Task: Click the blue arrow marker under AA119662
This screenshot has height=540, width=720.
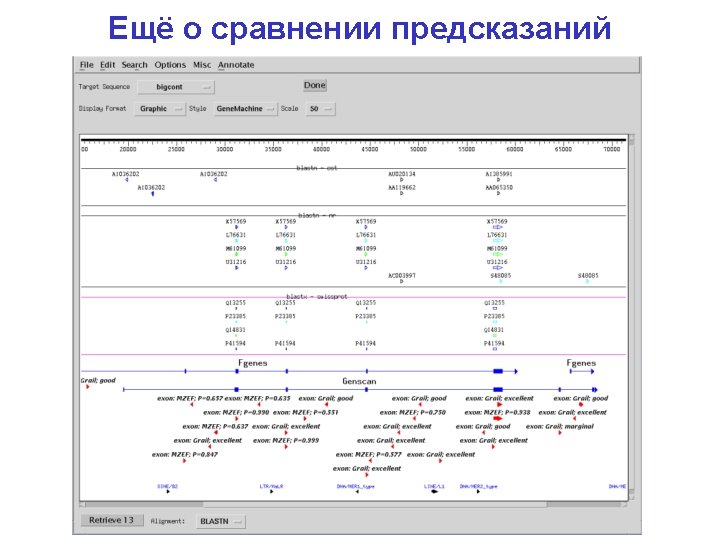Action: coord(401,193)
